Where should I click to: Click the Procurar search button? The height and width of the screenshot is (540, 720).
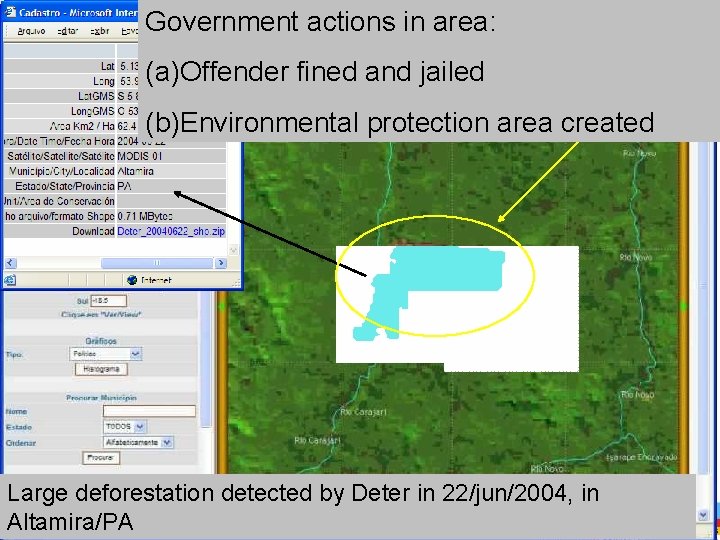click(101, 457)
